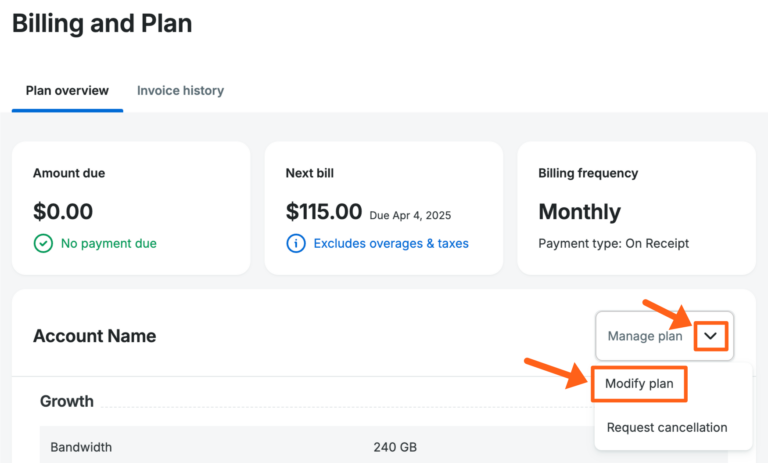Viewport: 768px width, 463px height.
Task: Click the No payment due text
Action: (x=109, y=243)
